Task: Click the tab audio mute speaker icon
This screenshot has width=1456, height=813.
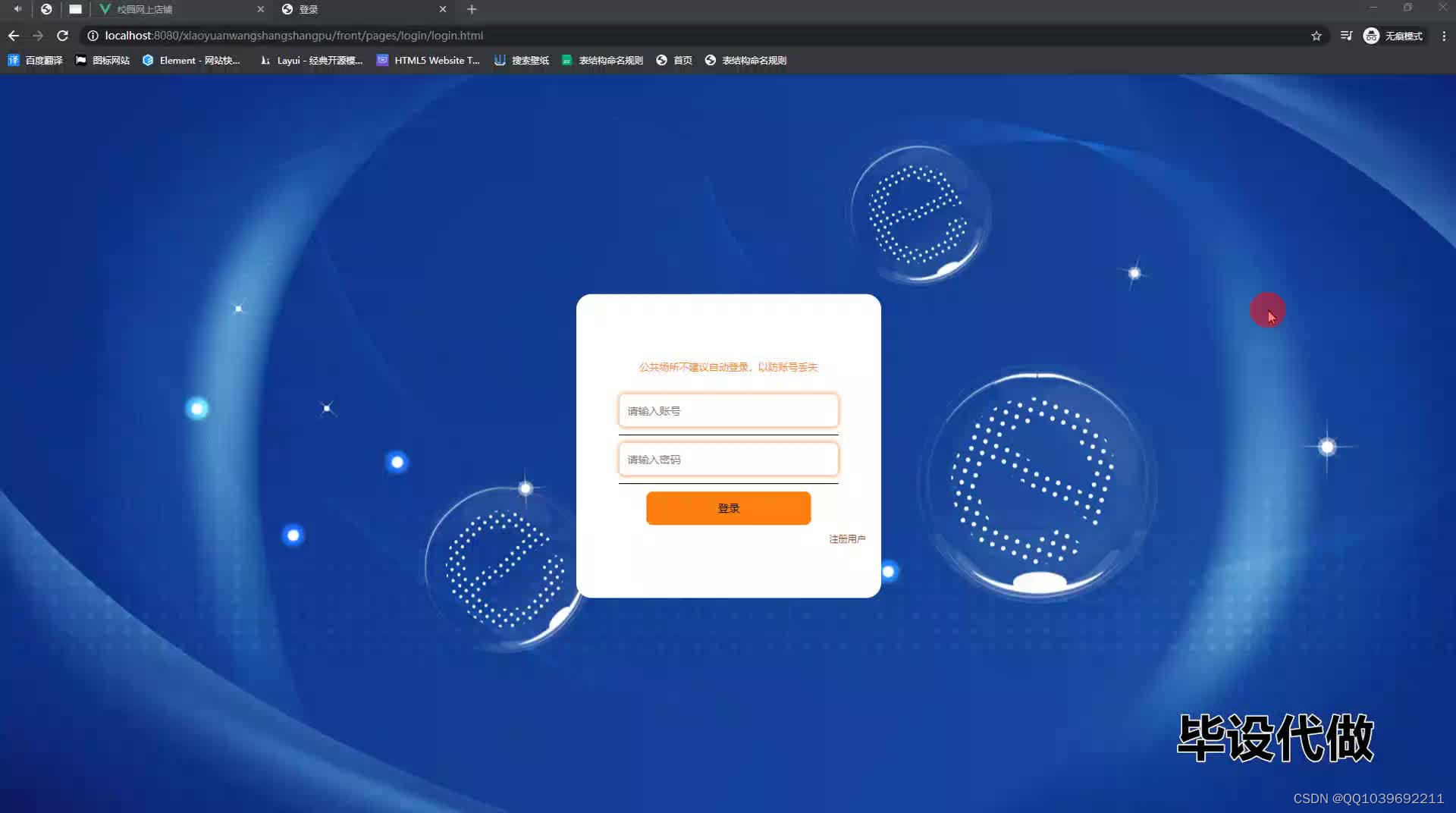Action: [x=17, y=9]
